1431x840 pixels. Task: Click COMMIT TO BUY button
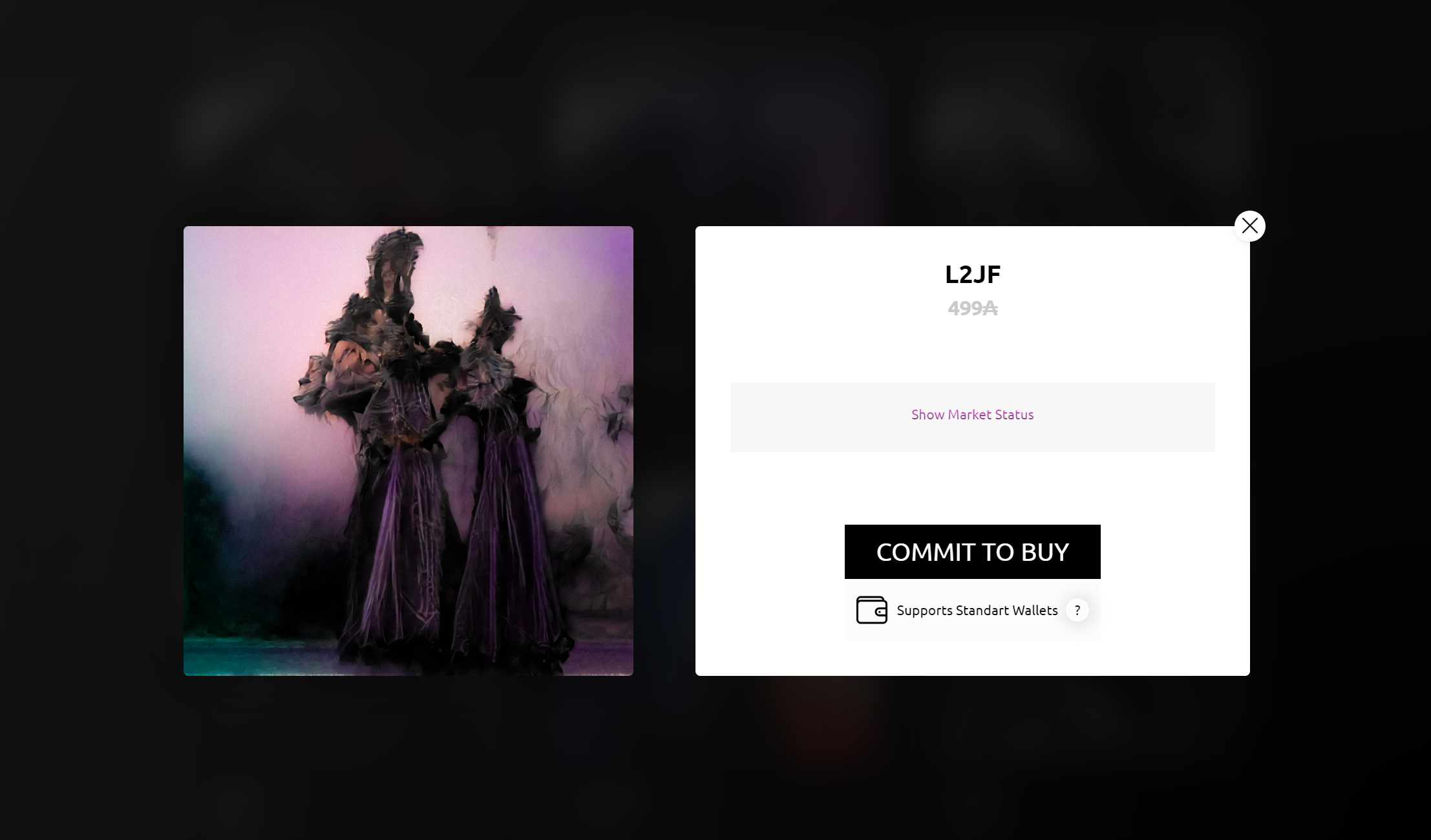click(972, 552)
